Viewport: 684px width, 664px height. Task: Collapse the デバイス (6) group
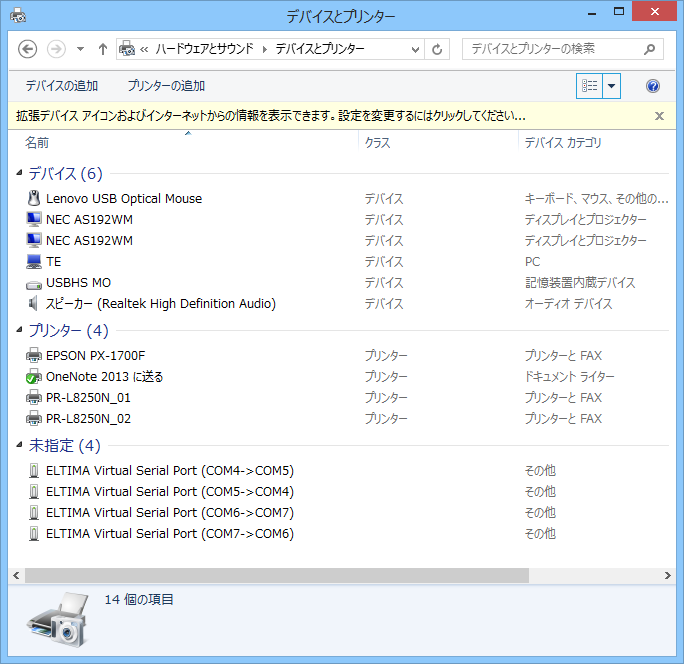[19, 173]
